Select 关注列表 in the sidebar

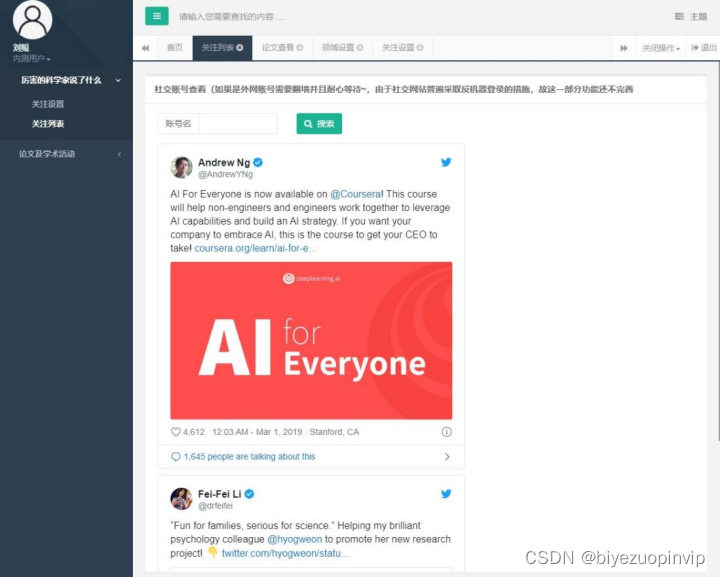48,124
